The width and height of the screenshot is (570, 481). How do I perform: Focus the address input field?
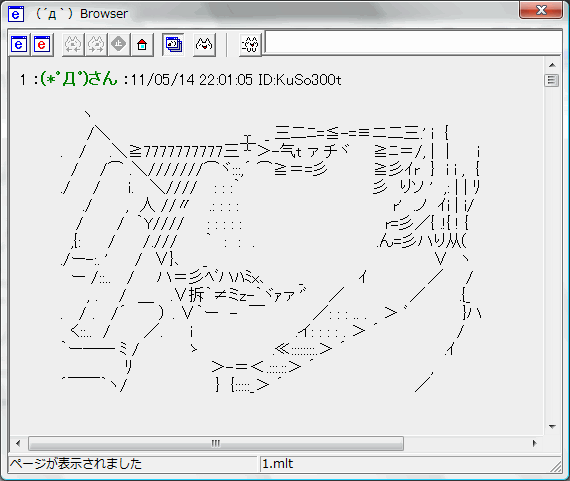413,42
